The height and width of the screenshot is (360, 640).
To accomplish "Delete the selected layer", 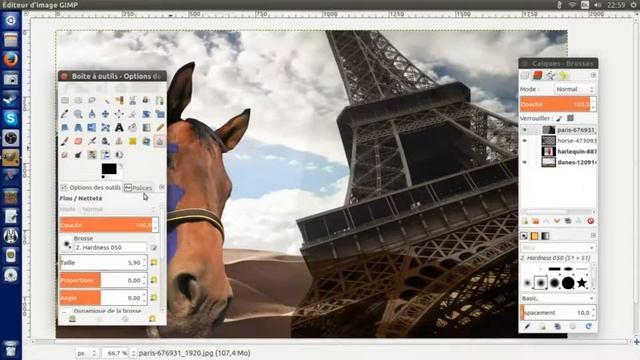I will [x=590, y=221].
